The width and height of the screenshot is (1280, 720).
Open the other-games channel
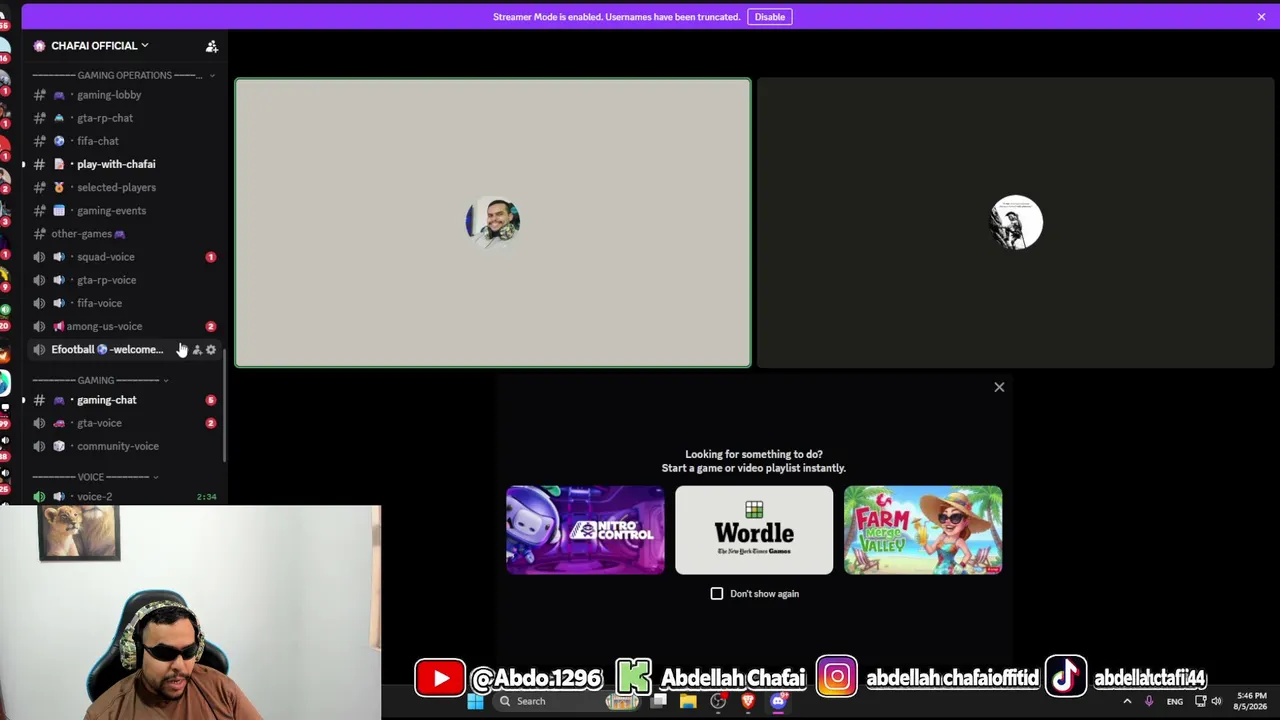tap(124, 233)
